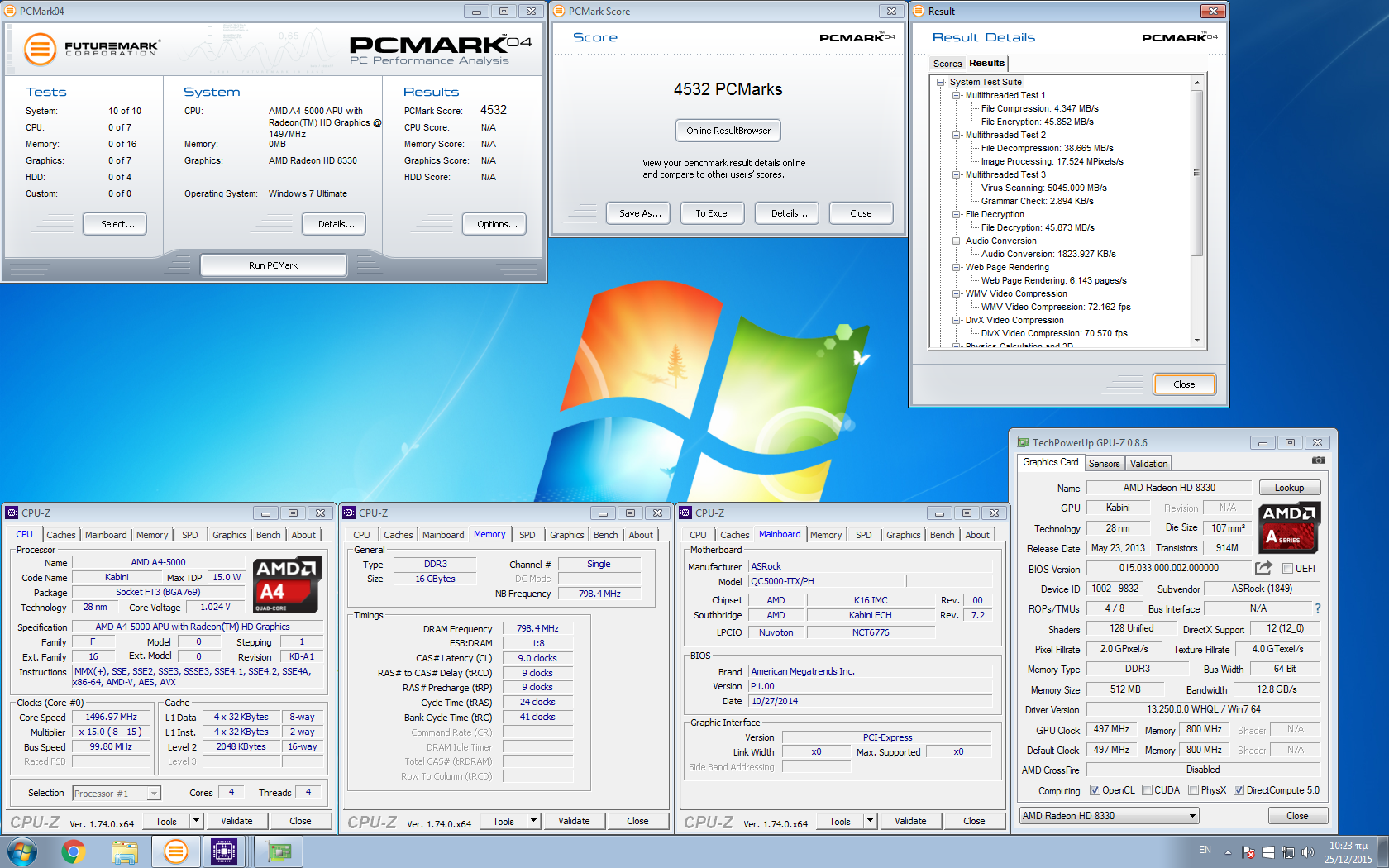Collapse the System Test Suite tree node
The image size is (1389, 868).
click(941, 82)
